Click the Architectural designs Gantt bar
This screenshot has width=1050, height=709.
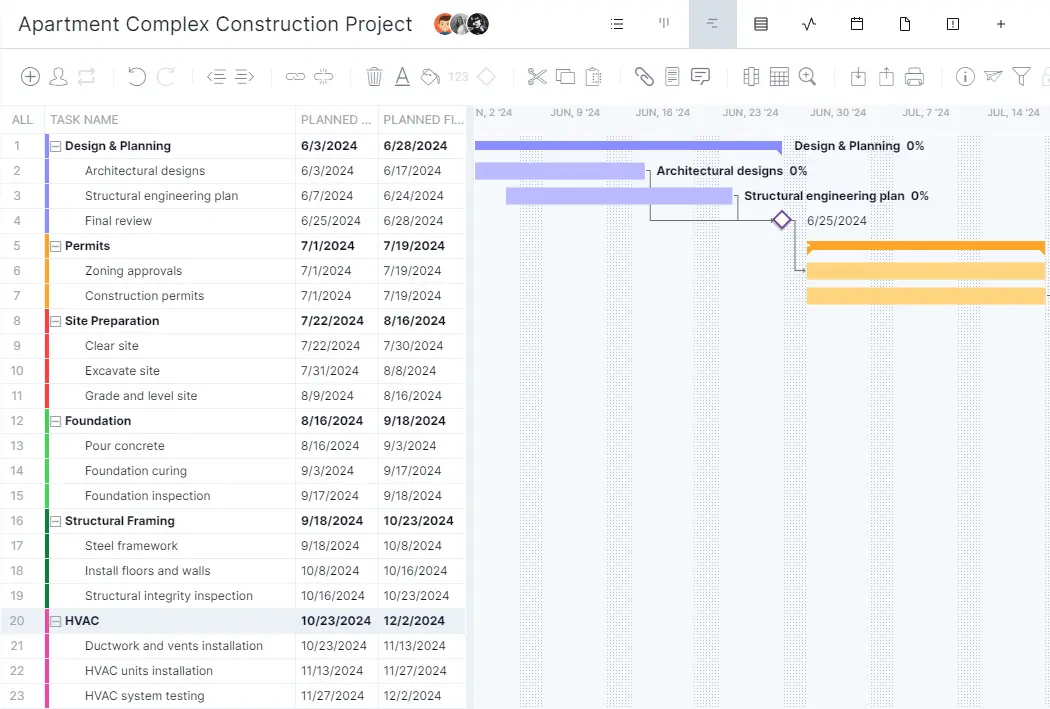coord(560,171)
